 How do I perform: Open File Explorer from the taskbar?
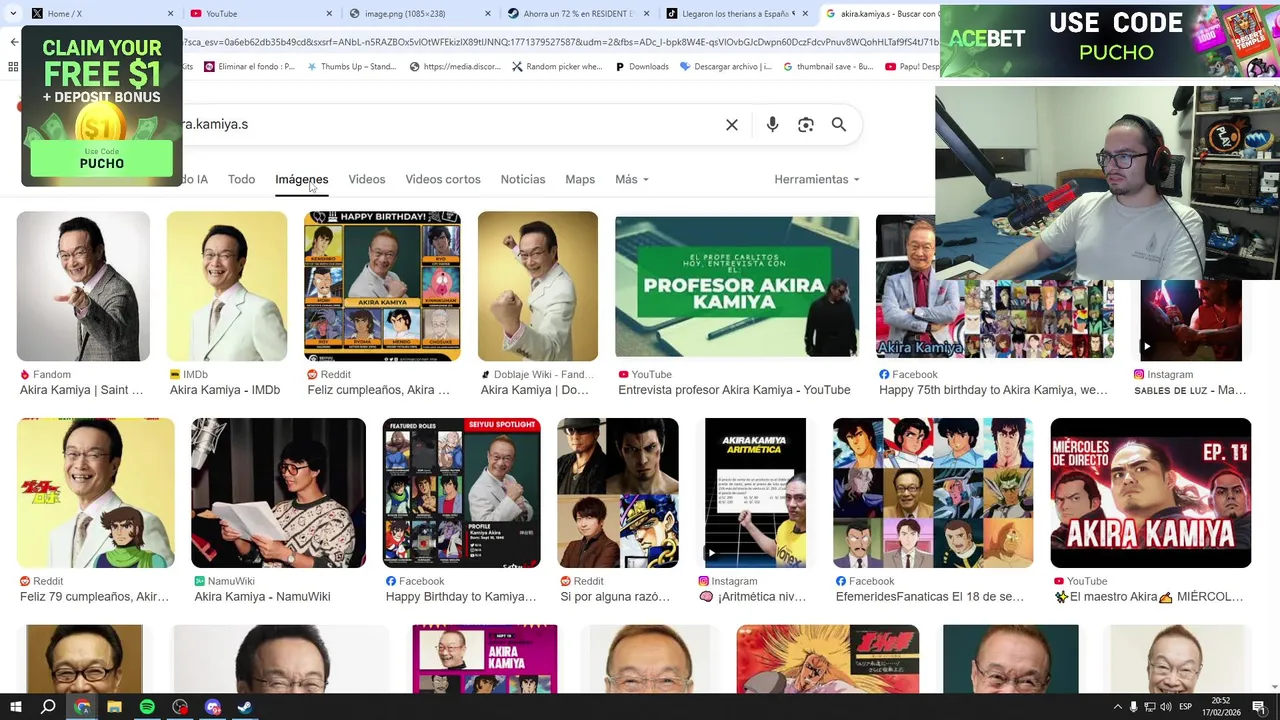point(114,707)
